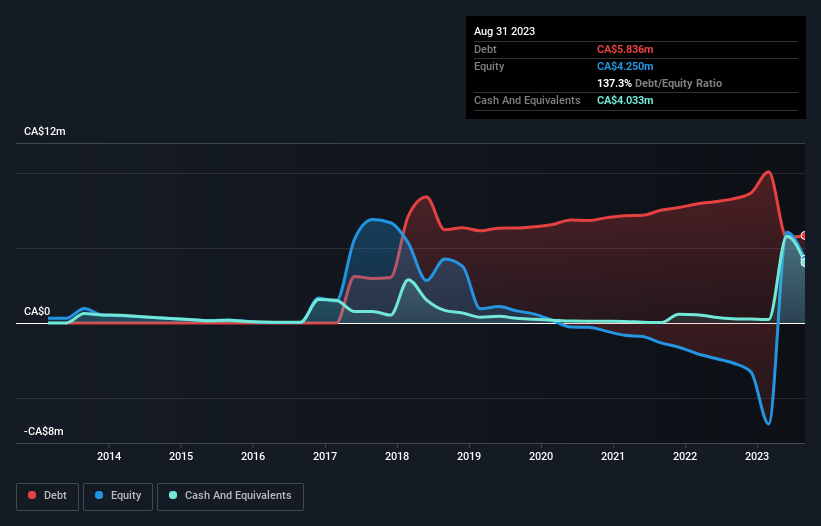Image resolution: width=821 pixels, height=526 pixels.
Task: Toggle Cash And Equivalents legend button
Action: tap(230, 496)
